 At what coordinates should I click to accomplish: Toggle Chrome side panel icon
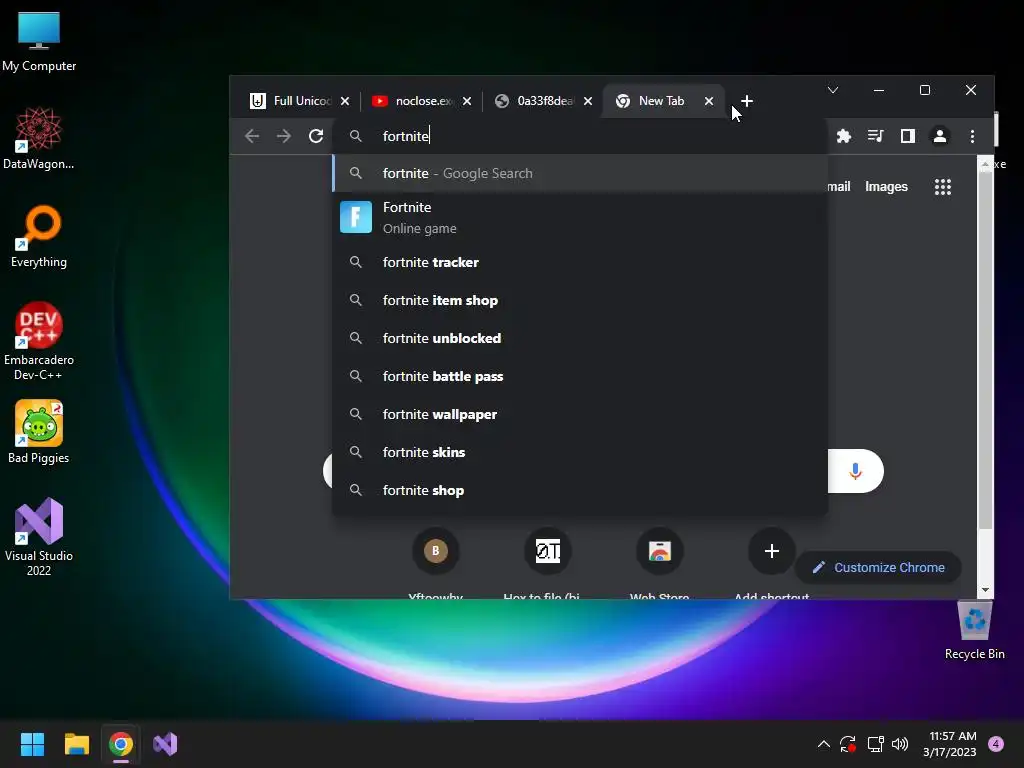pyautogui.click(x=907, y=136)
